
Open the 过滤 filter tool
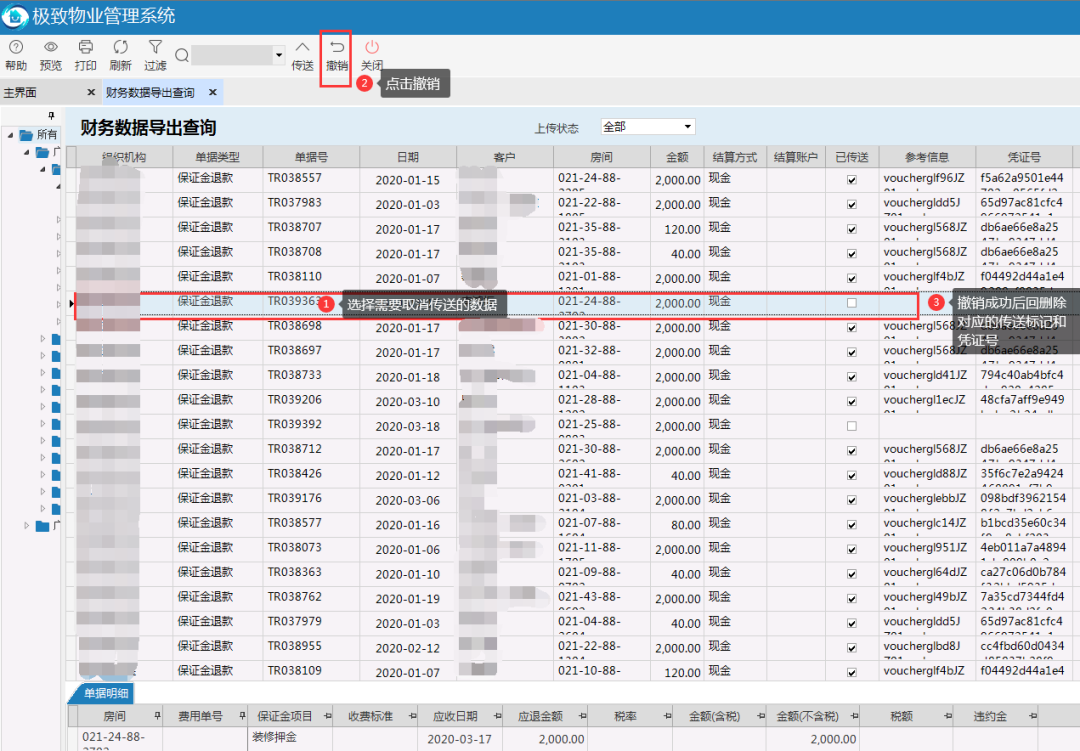click(x=155, y=48)
